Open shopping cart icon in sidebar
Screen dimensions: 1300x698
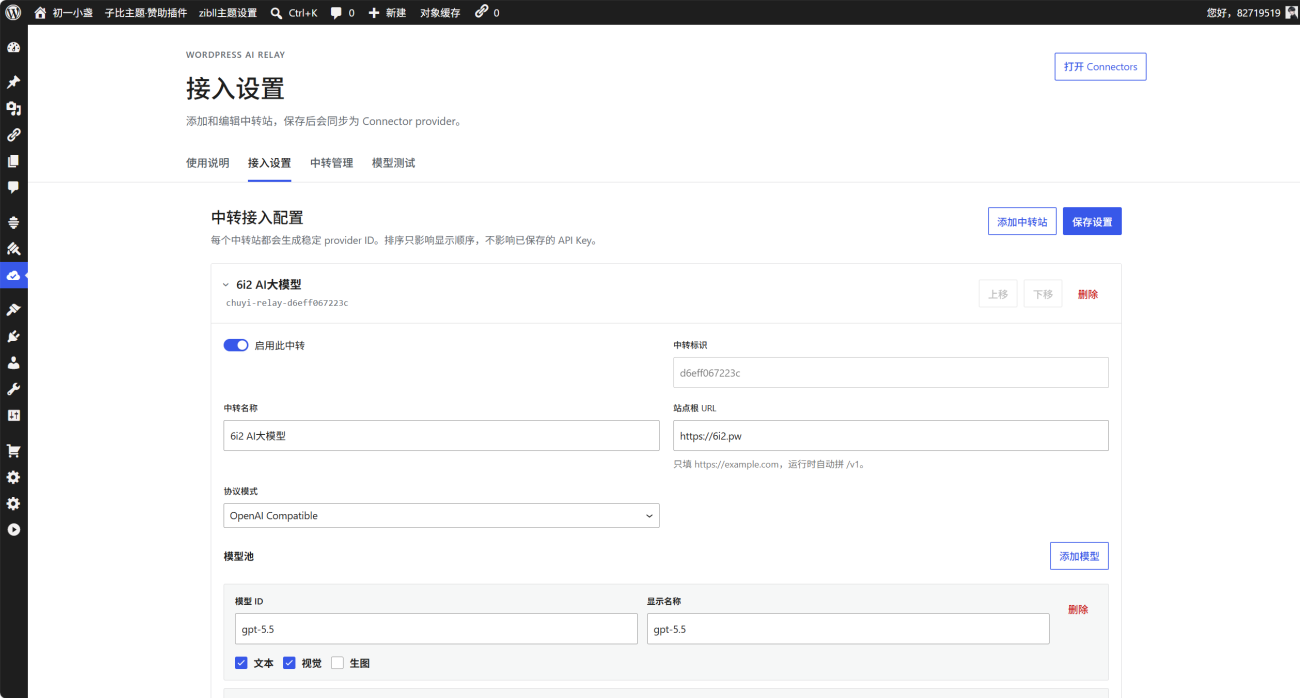coord(14,451)
